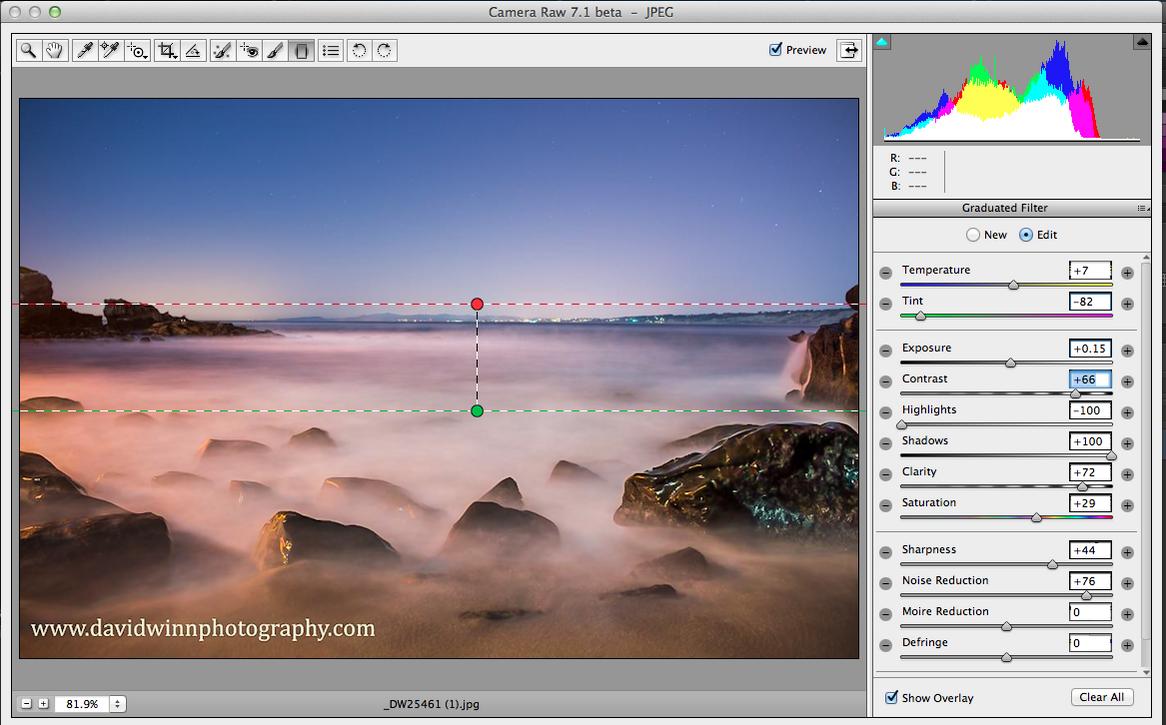This screenshot has width=1166, height=725.
Task: Select the New radio button
Action: pyautogui.click(x=973, y=235)
